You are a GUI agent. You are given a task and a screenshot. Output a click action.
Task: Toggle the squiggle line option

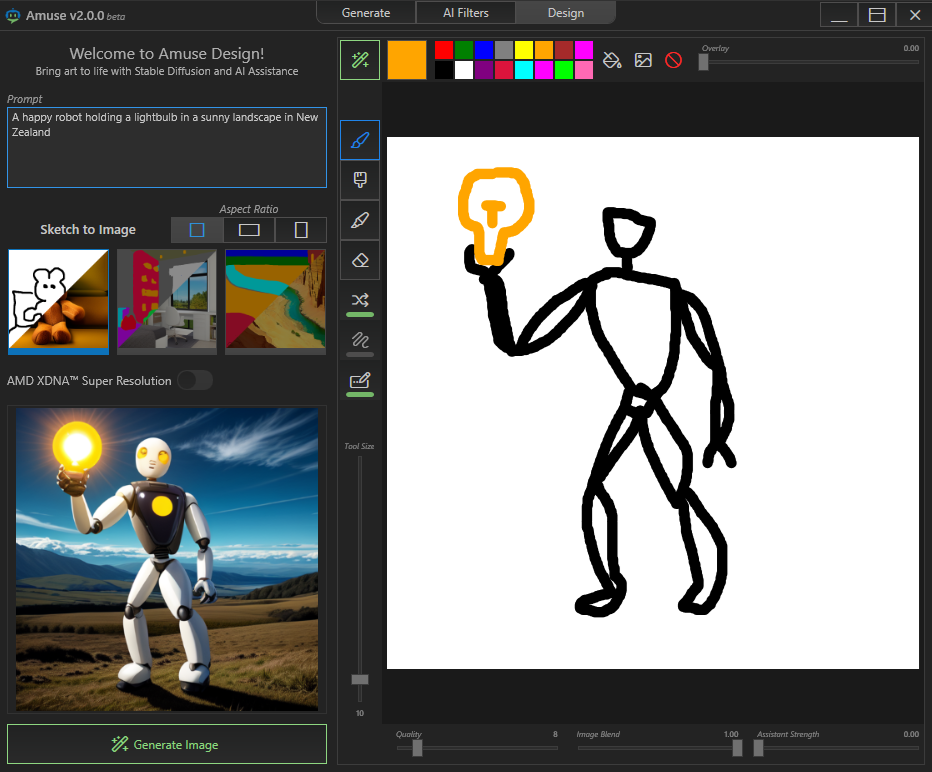(x=360, y=340)
